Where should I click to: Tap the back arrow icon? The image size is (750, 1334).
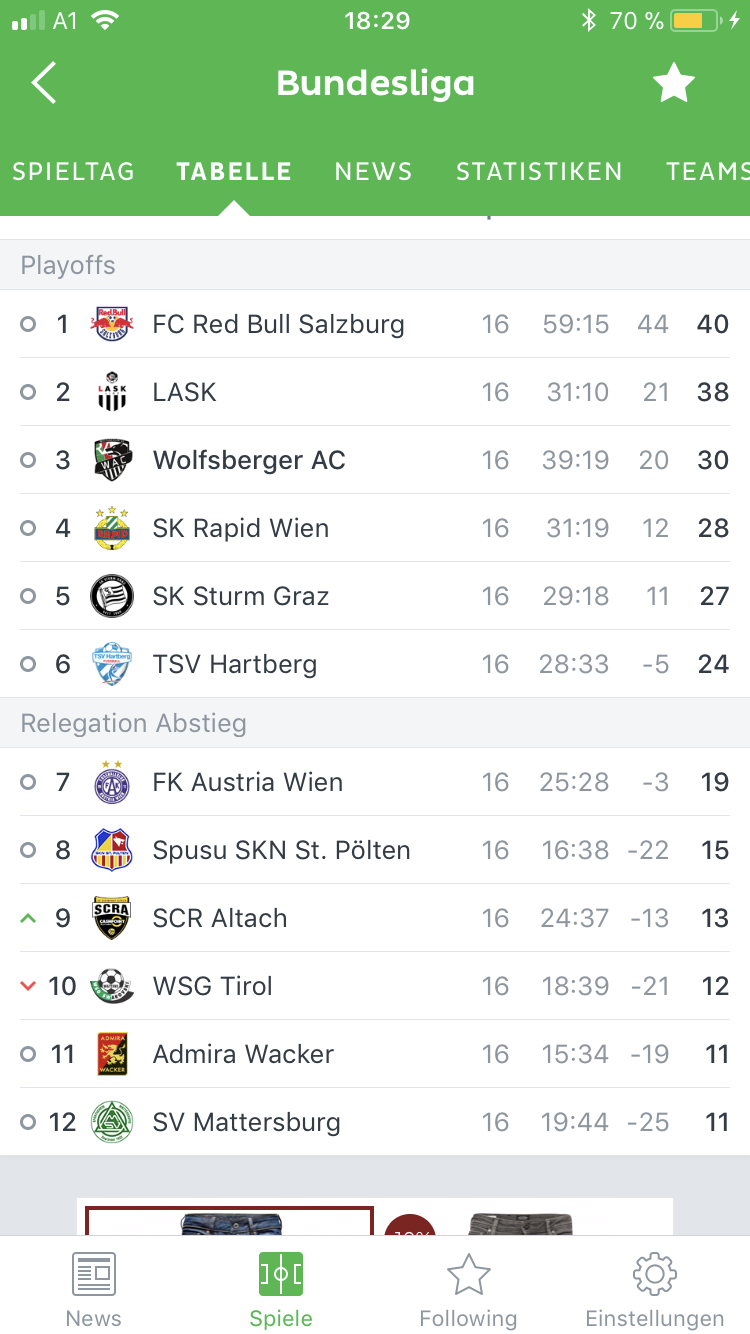tap(44, 83)
